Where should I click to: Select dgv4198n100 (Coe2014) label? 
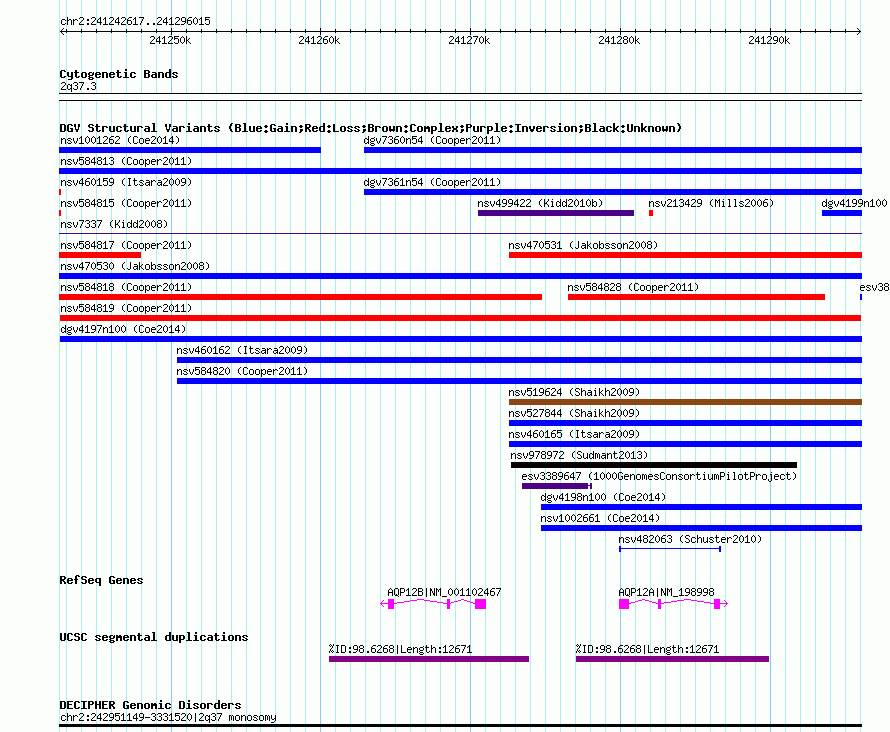tap(603, 497)
